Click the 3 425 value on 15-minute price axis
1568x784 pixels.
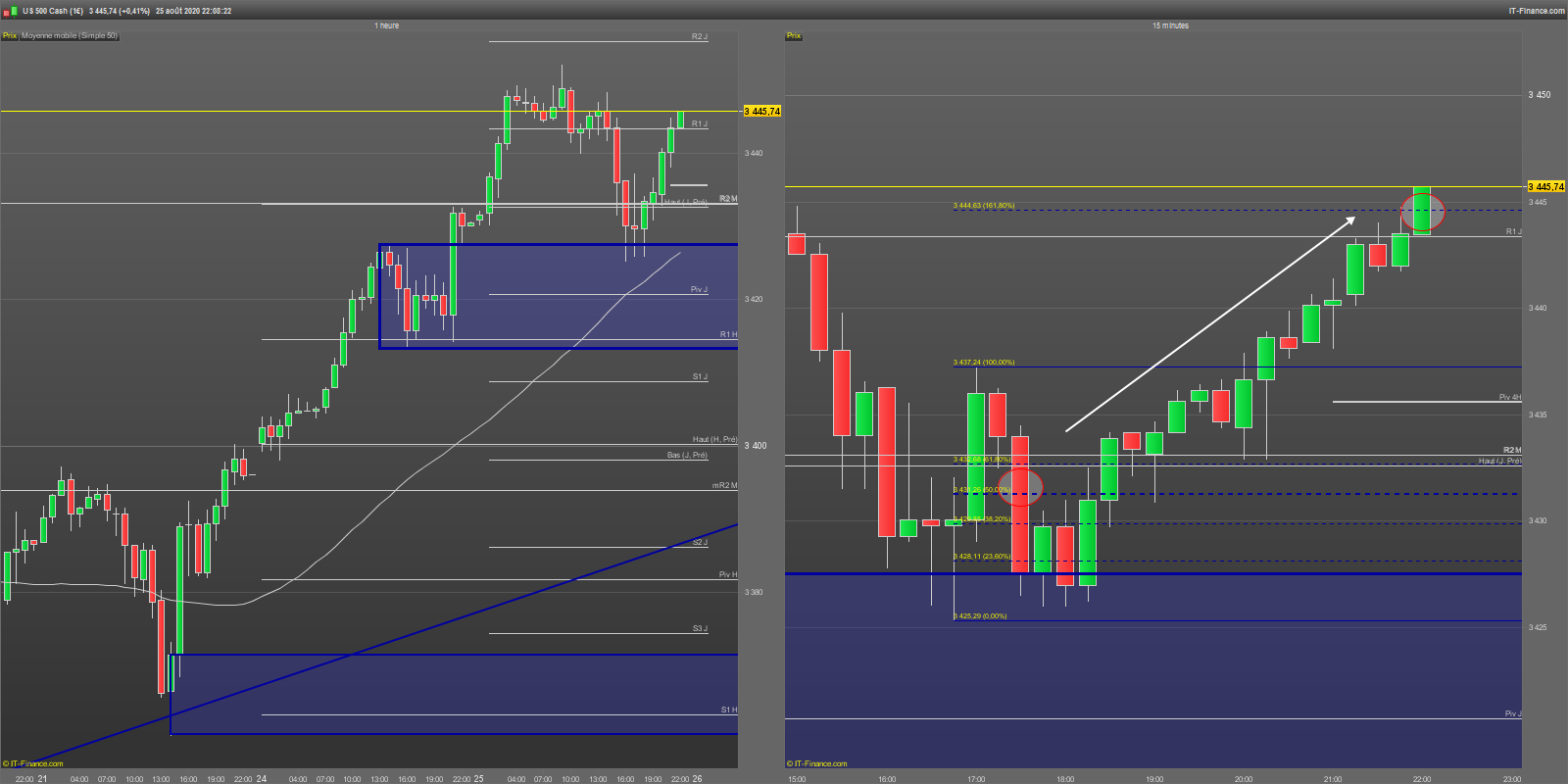(x=1538, y=628)
